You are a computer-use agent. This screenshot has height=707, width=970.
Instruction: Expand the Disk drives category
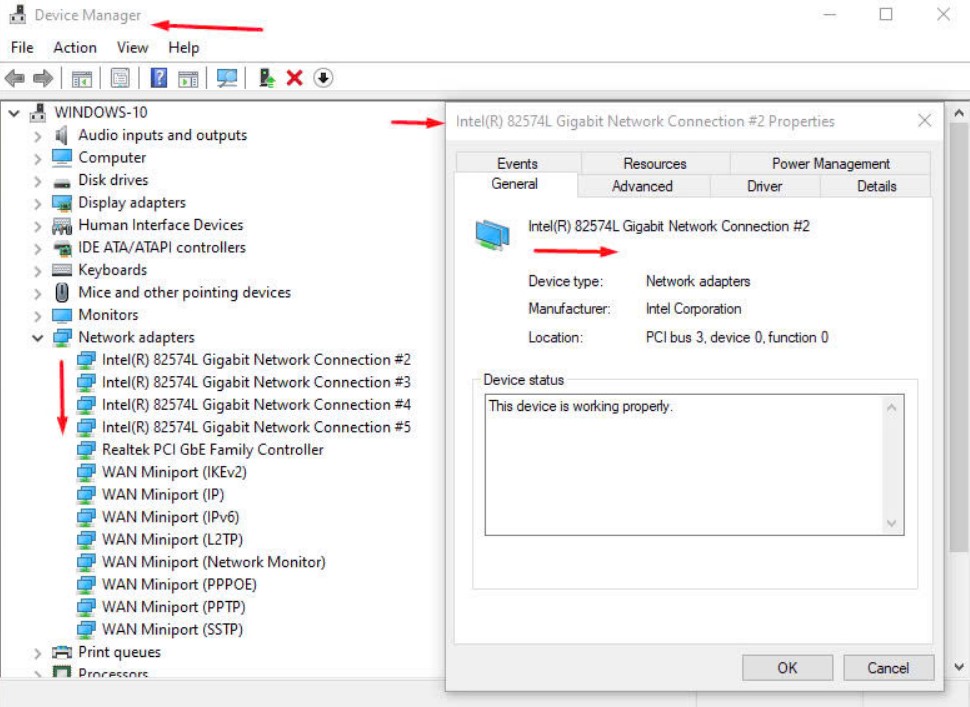point(38,181)
